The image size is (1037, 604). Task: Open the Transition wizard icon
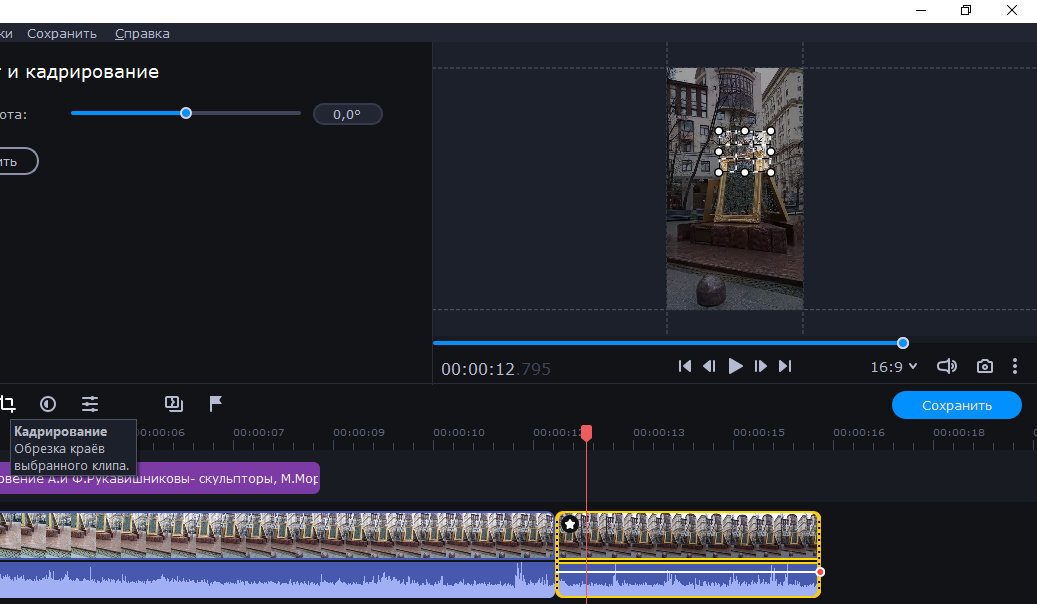point(173,404)
